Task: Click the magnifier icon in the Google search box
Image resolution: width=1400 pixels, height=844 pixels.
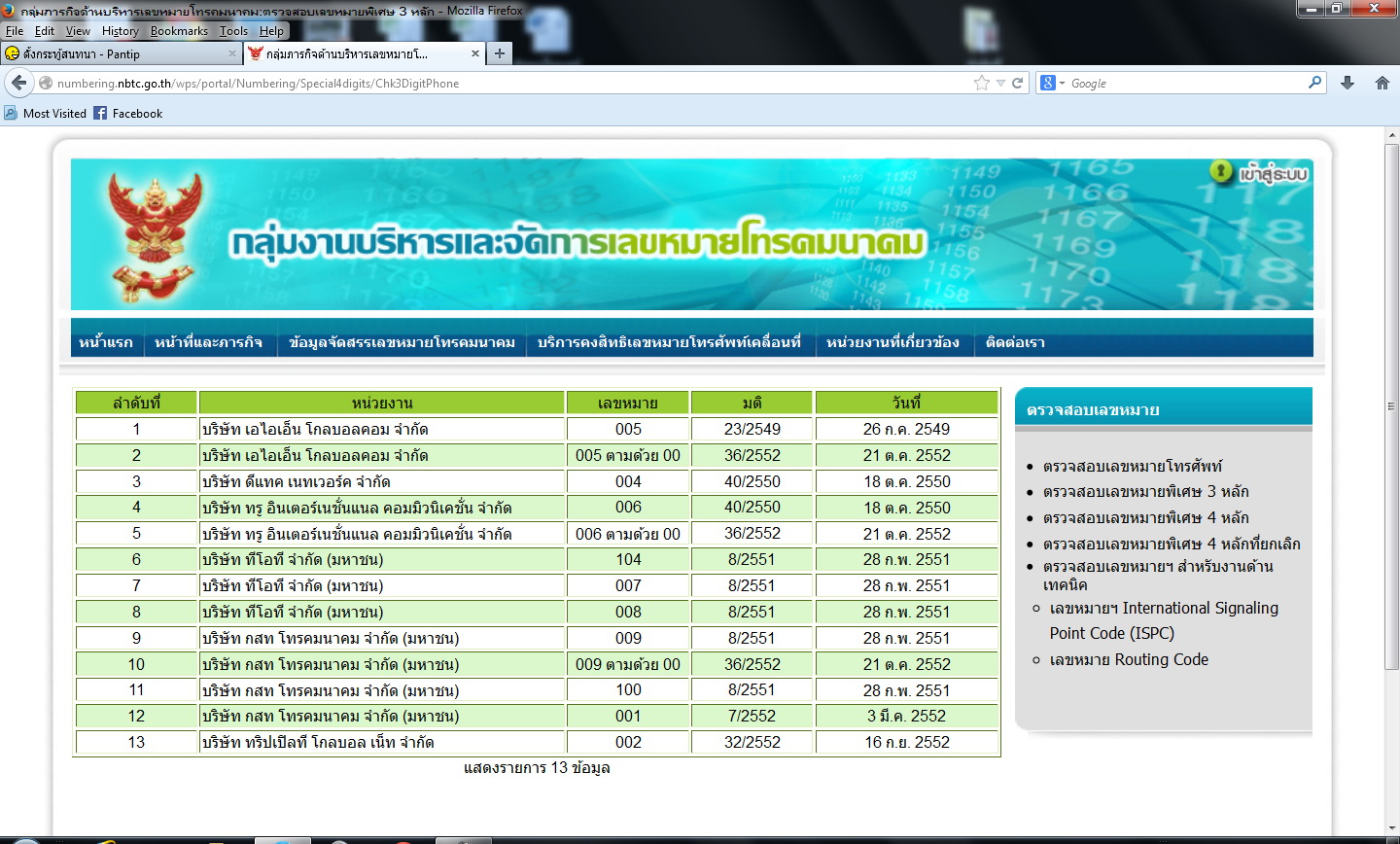Action: pyautogui.click(x=1314, y=83)
